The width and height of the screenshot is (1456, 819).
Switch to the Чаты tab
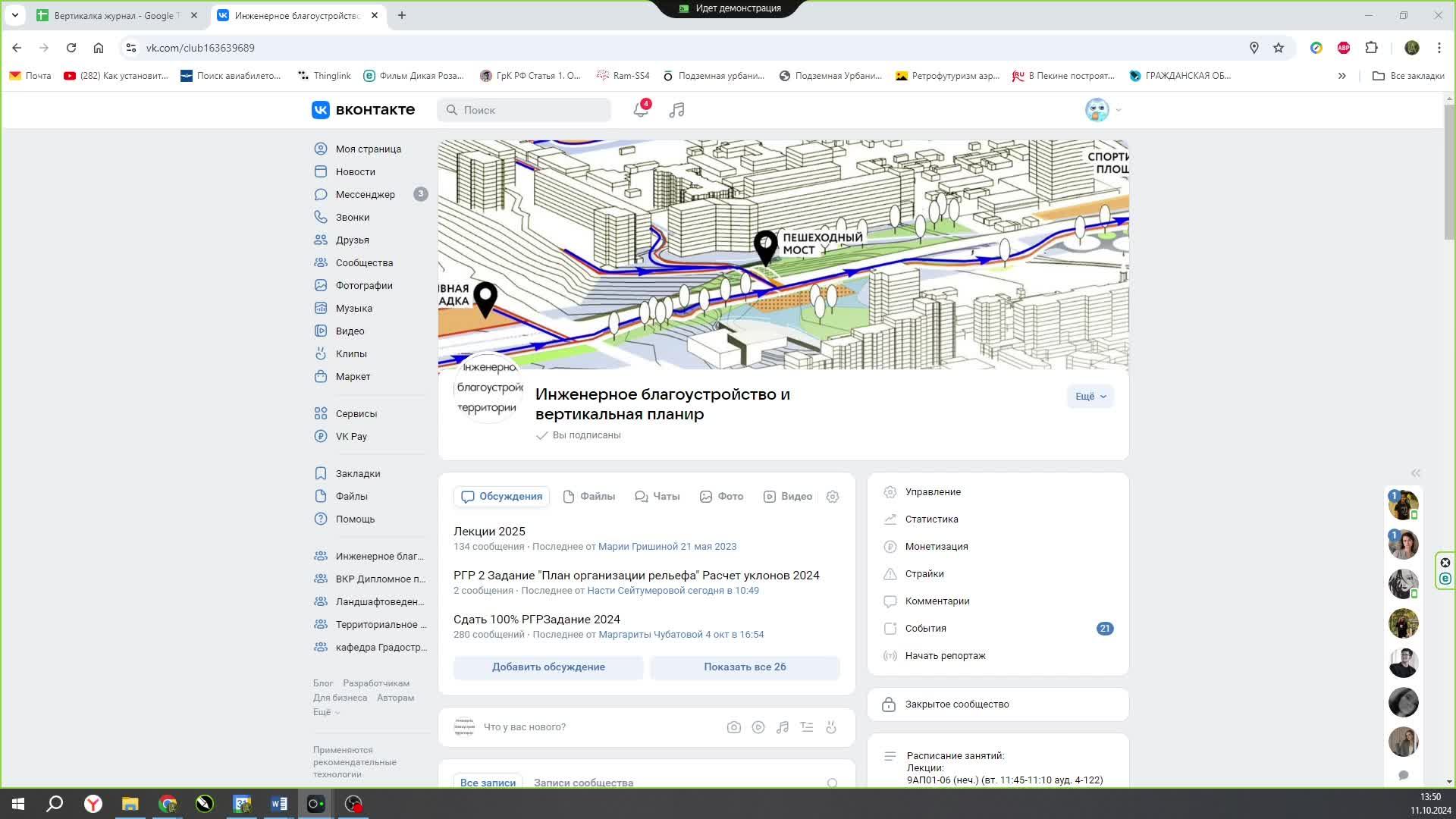657,497
